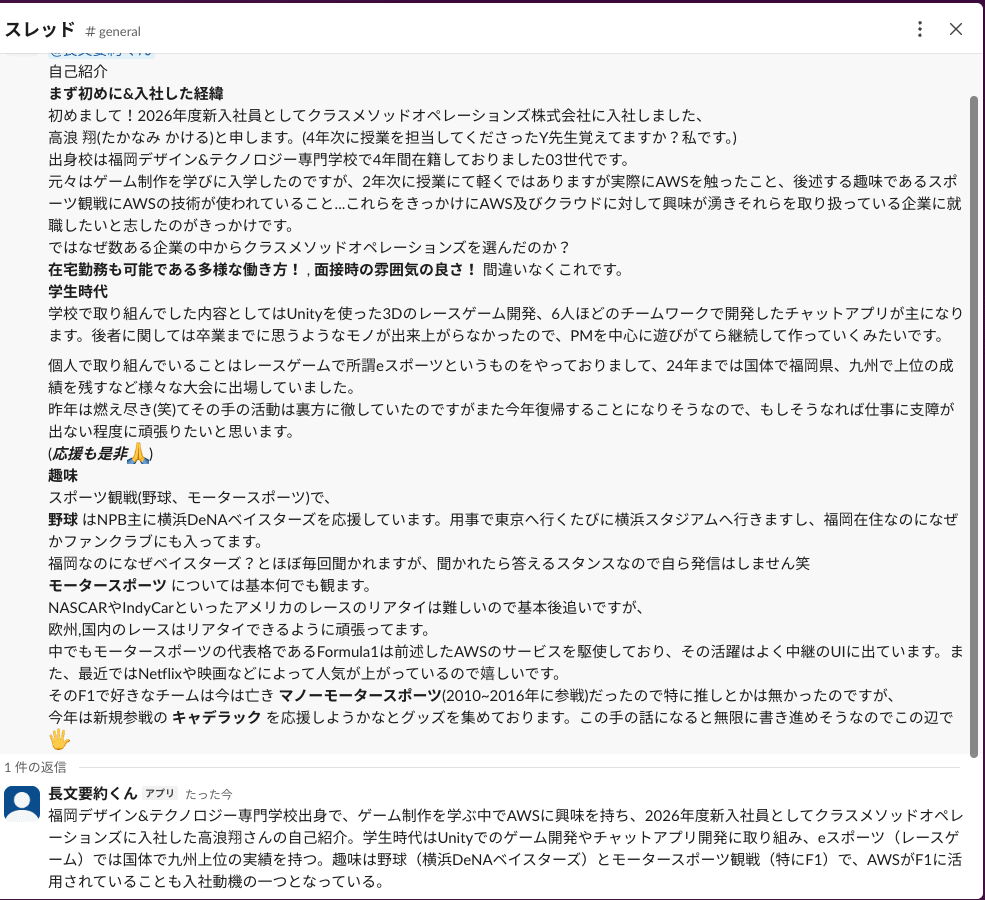Click the 自己紹介 line at message top
This screenshot has width=985, height=900.
(x=78, y=72)
